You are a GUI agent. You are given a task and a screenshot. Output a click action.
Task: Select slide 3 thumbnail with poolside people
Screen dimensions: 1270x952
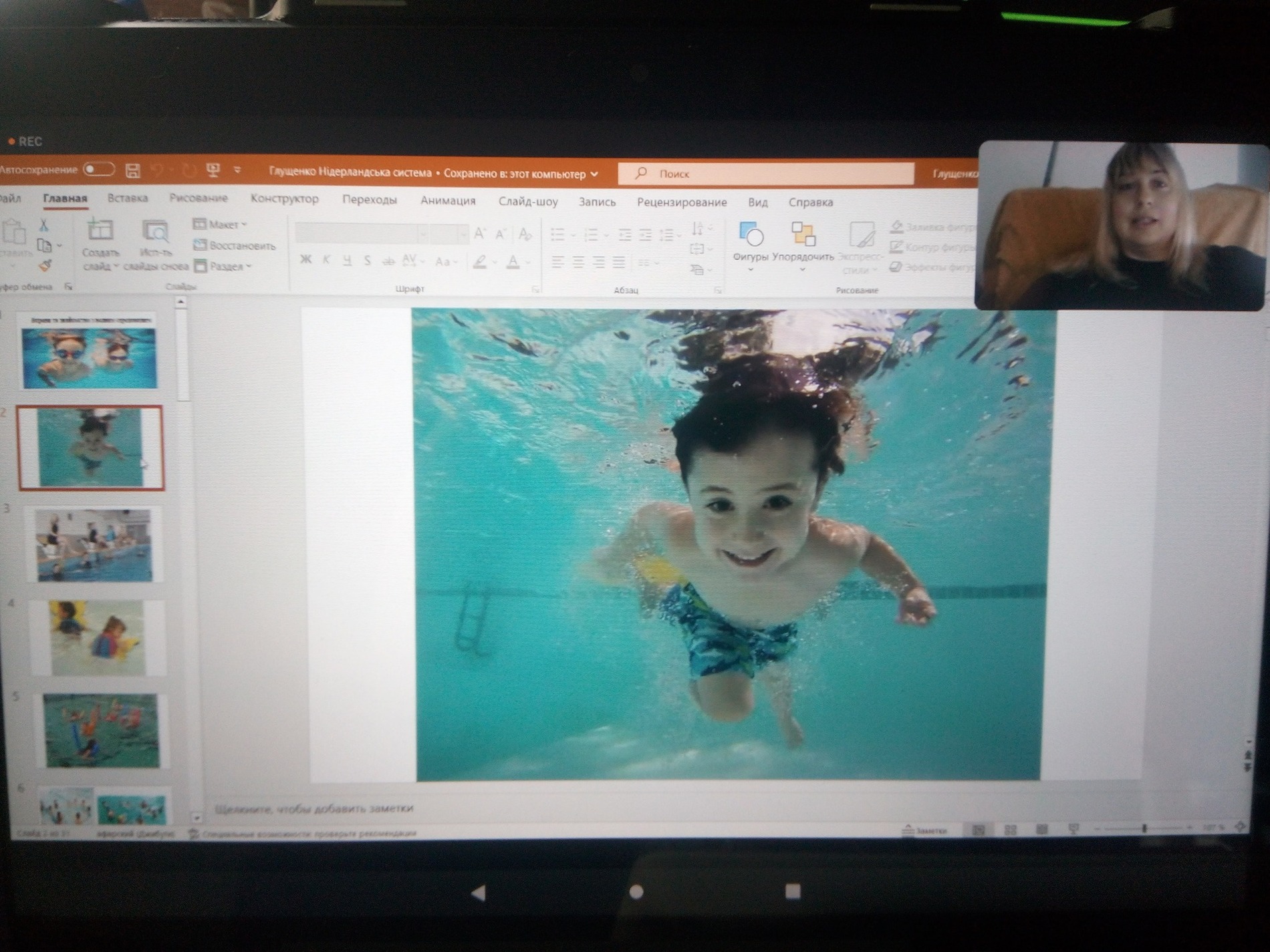coord(94,544)
